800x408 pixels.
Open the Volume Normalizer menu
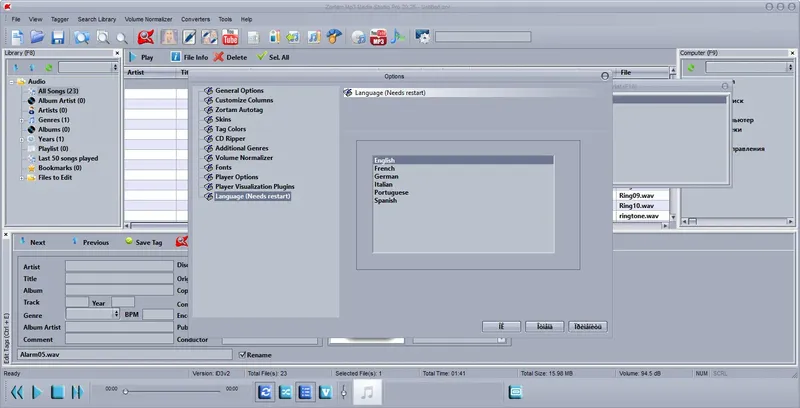pyautogui.click(x=148, y=19)
